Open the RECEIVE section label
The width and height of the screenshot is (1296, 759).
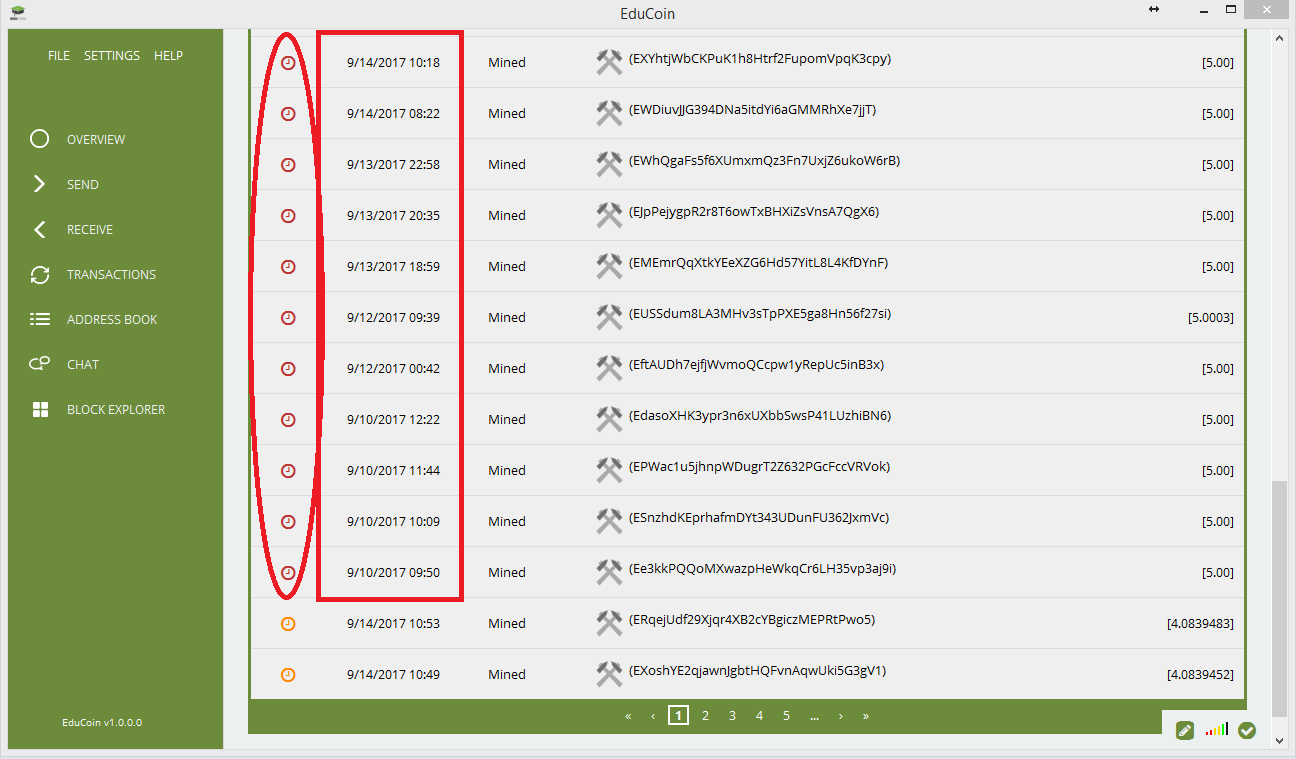(x=90, y=229)
